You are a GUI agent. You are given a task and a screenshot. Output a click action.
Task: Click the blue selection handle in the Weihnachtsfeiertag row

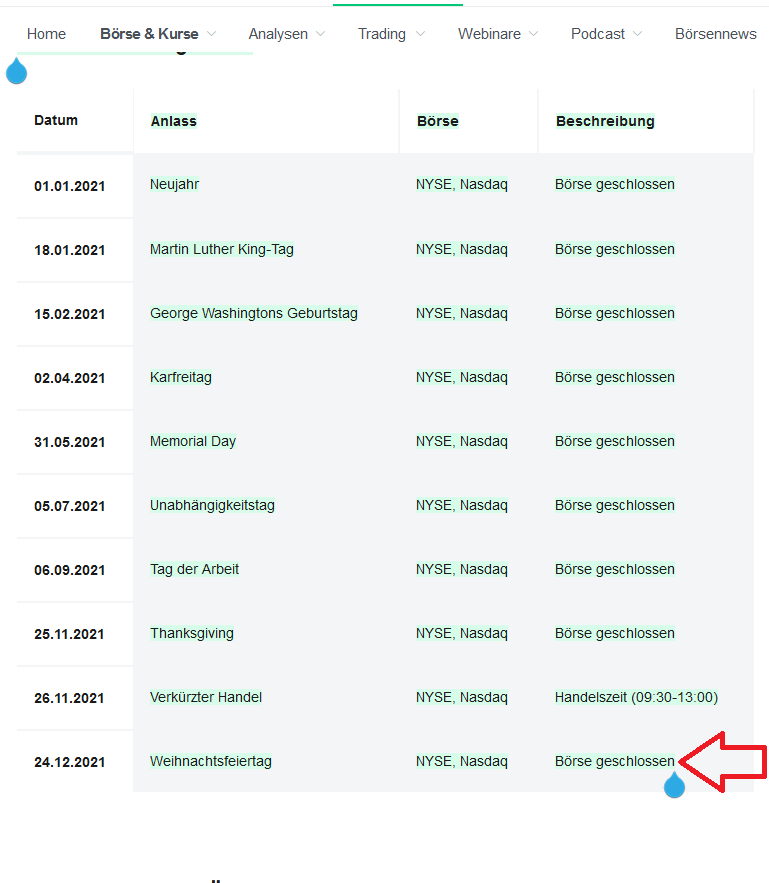pos(675,786)
